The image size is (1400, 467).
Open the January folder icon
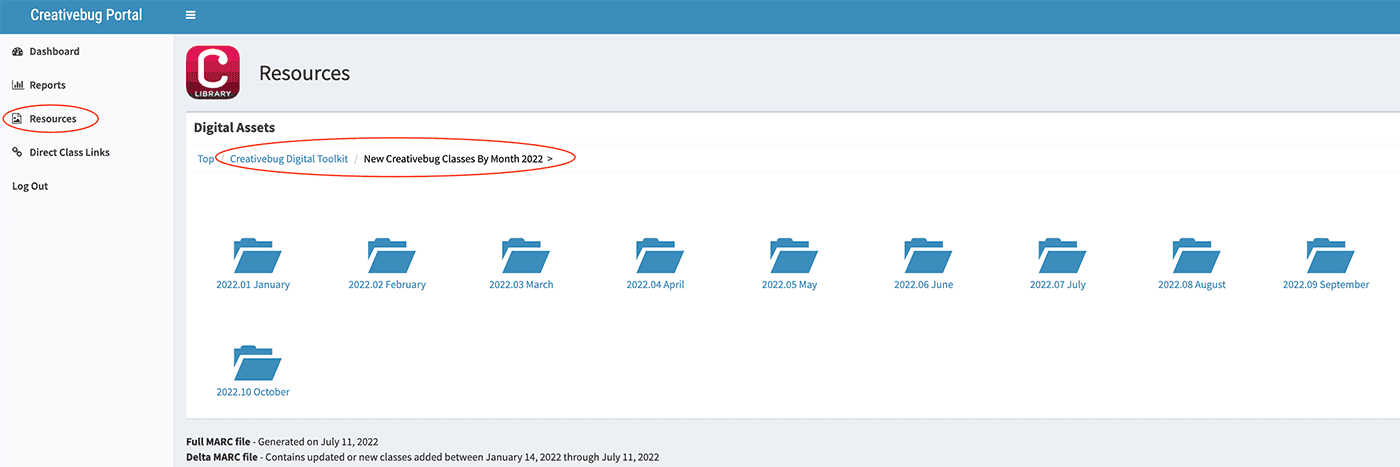258,256
